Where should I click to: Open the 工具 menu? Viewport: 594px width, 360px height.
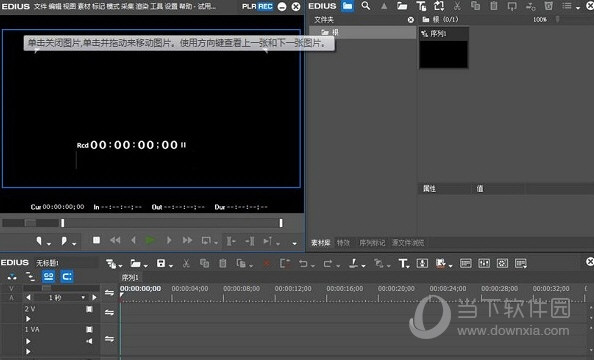tap(156, 6)
